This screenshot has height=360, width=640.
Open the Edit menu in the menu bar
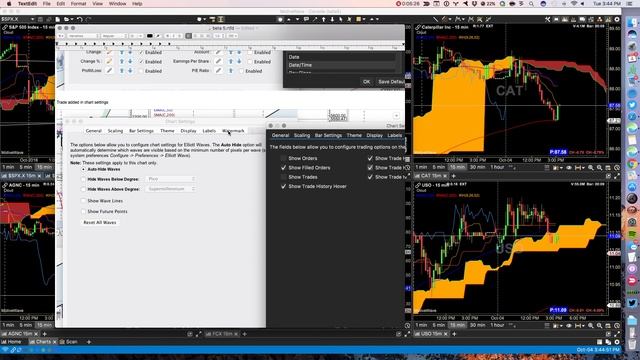click(60, 4)
